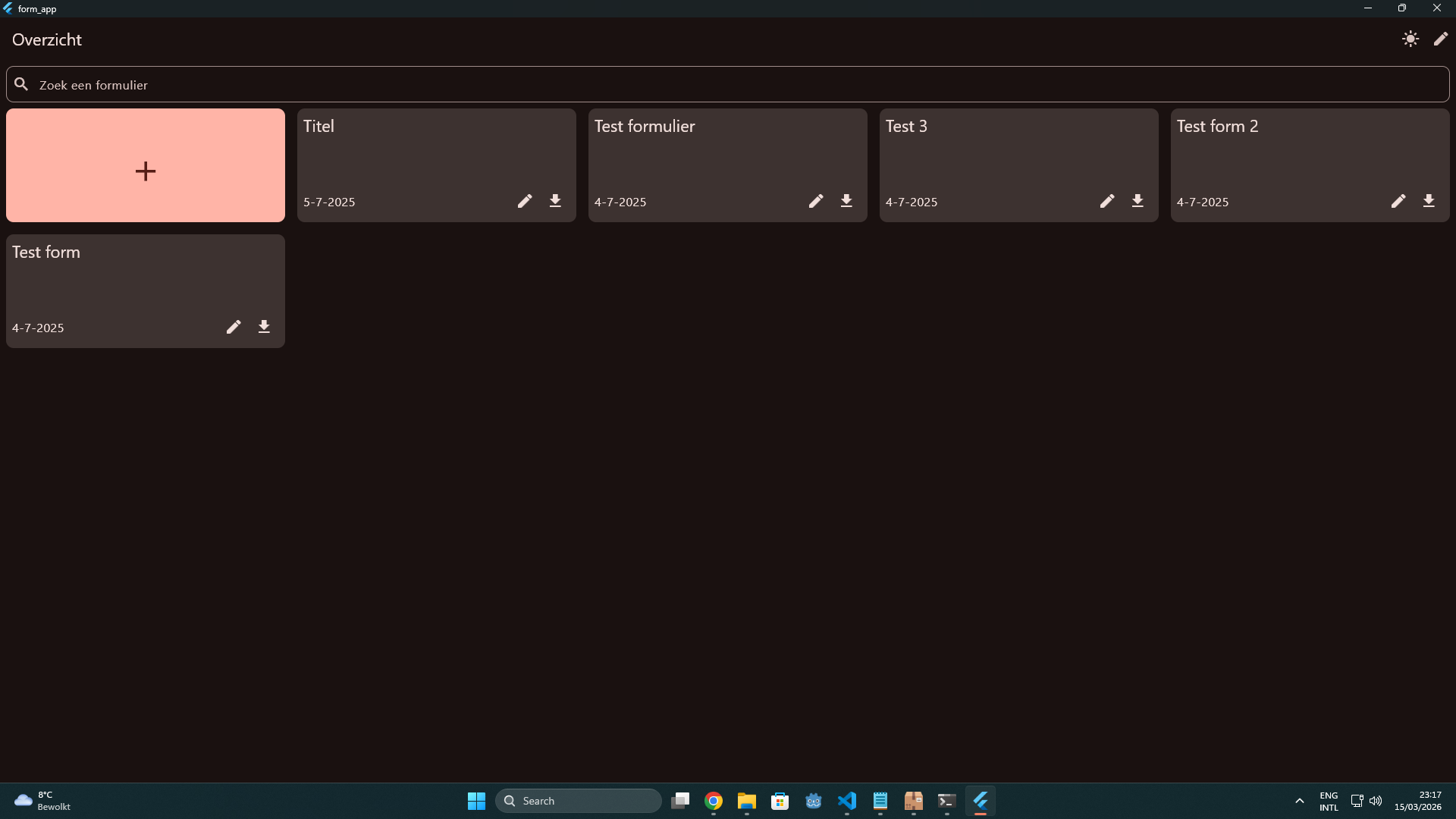Edit the Test form 2 form

(x=1398, y=201)
